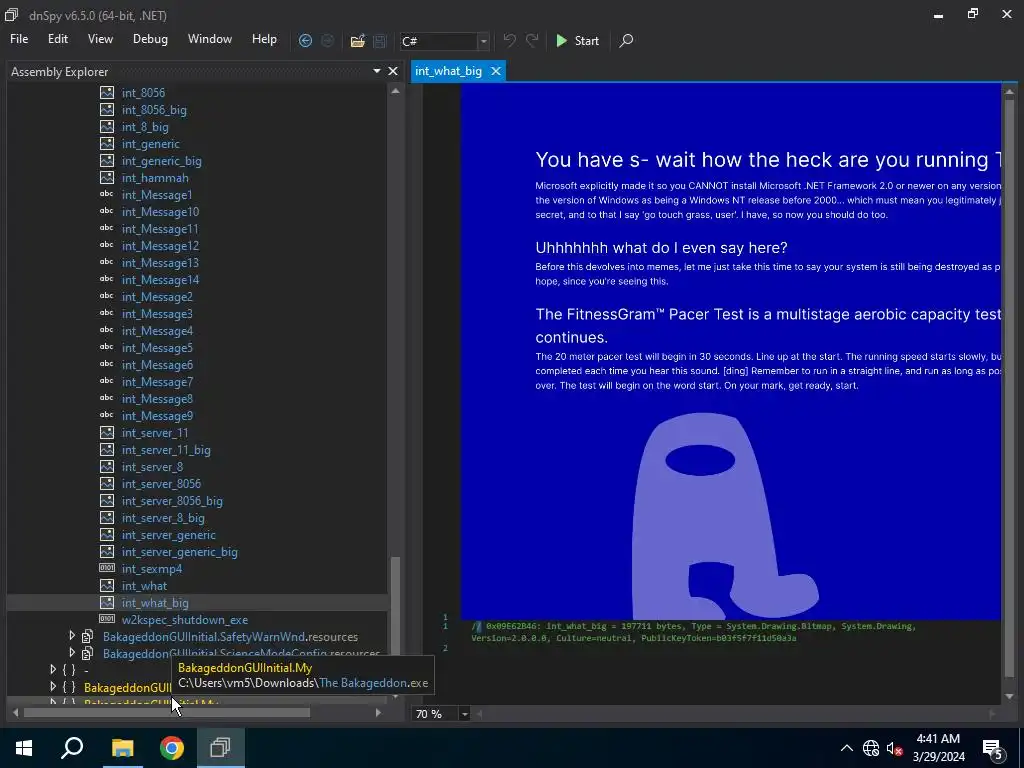Expand the "-" namespace node
The image size is (1024, 768).
[53, 669]
